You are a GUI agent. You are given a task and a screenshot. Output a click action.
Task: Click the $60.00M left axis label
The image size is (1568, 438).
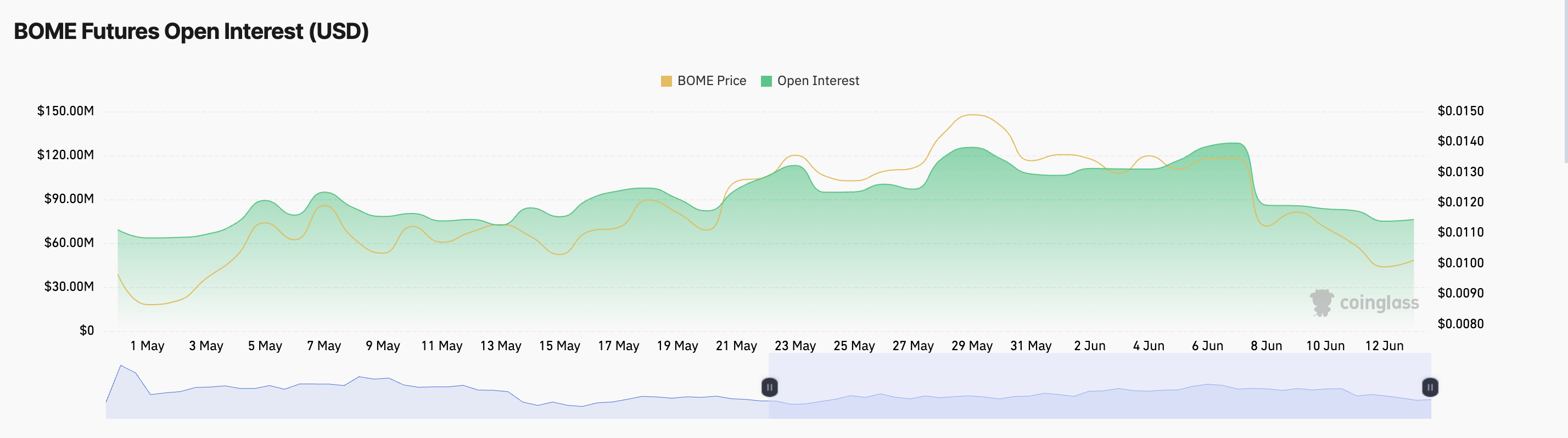point(69,243)
